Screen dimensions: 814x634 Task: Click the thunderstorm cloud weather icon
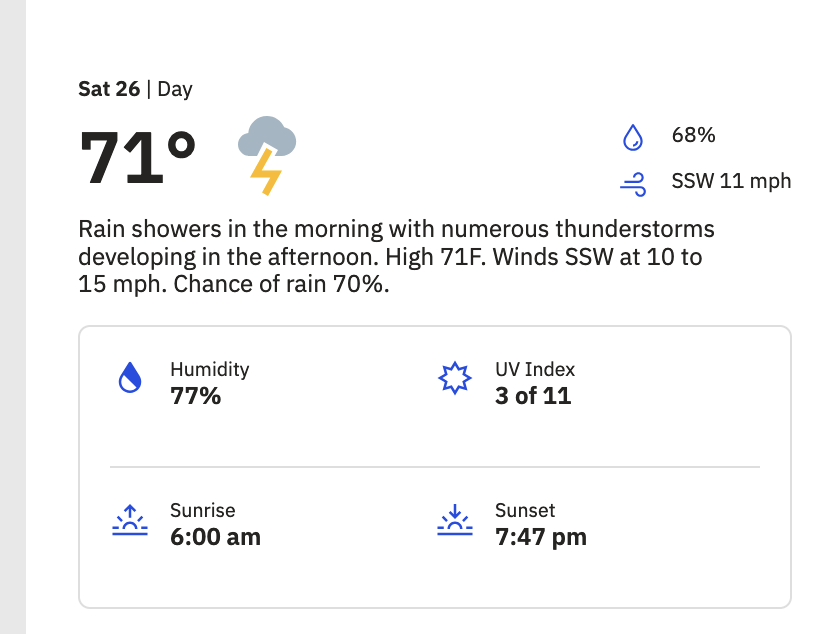click(267, 156)
